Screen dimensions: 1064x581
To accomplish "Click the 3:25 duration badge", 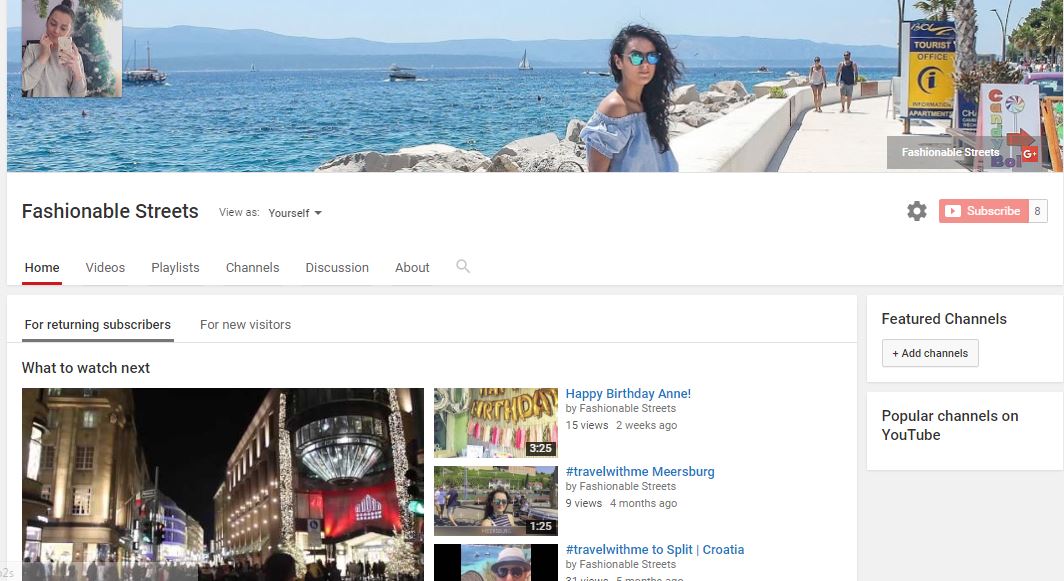I will pyautogui.click(x=541, y=448).
